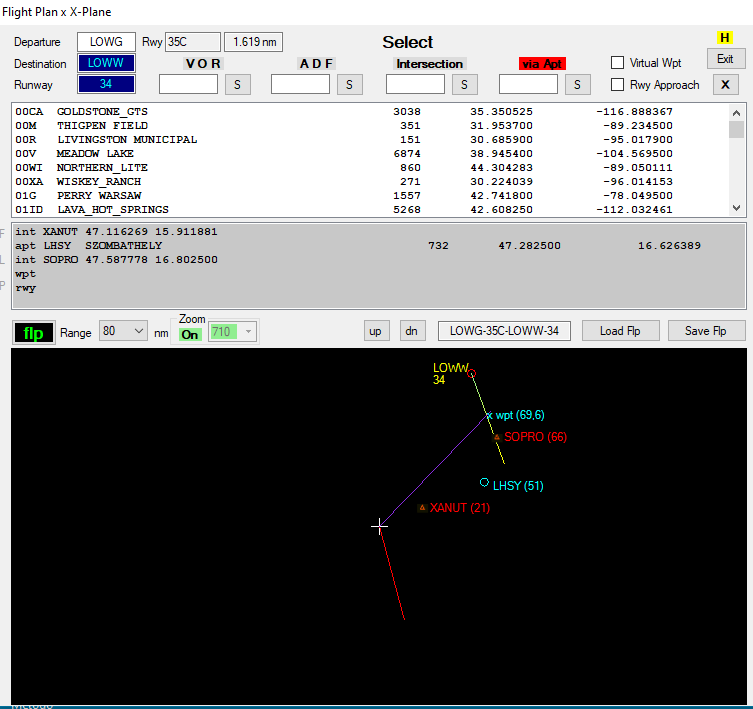Image resolution: width=753 pixels, height=709 pixels.
Task: Click the S button for VOR search
Action: tap(237, 85)
